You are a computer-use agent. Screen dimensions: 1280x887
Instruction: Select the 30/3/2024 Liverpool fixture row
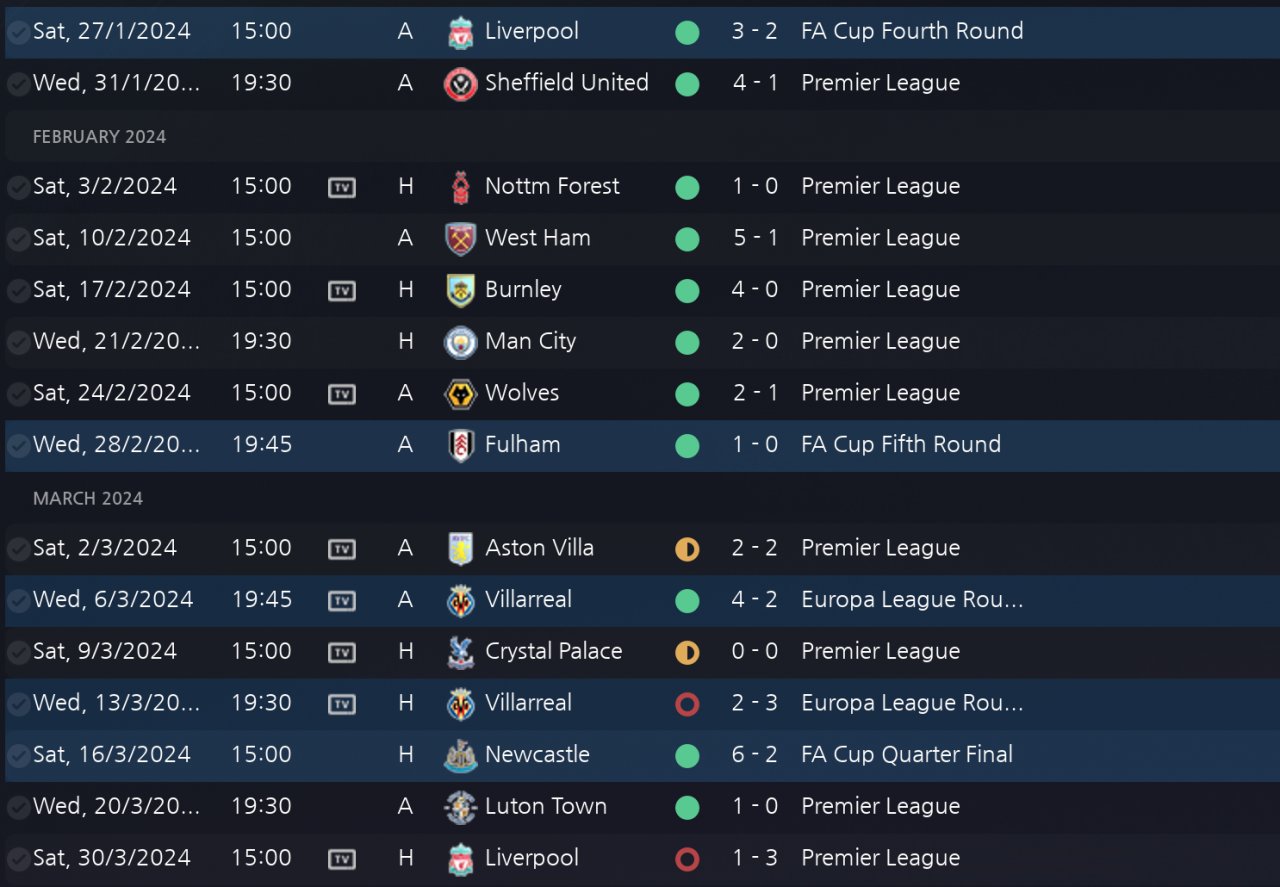pos(640,858)
